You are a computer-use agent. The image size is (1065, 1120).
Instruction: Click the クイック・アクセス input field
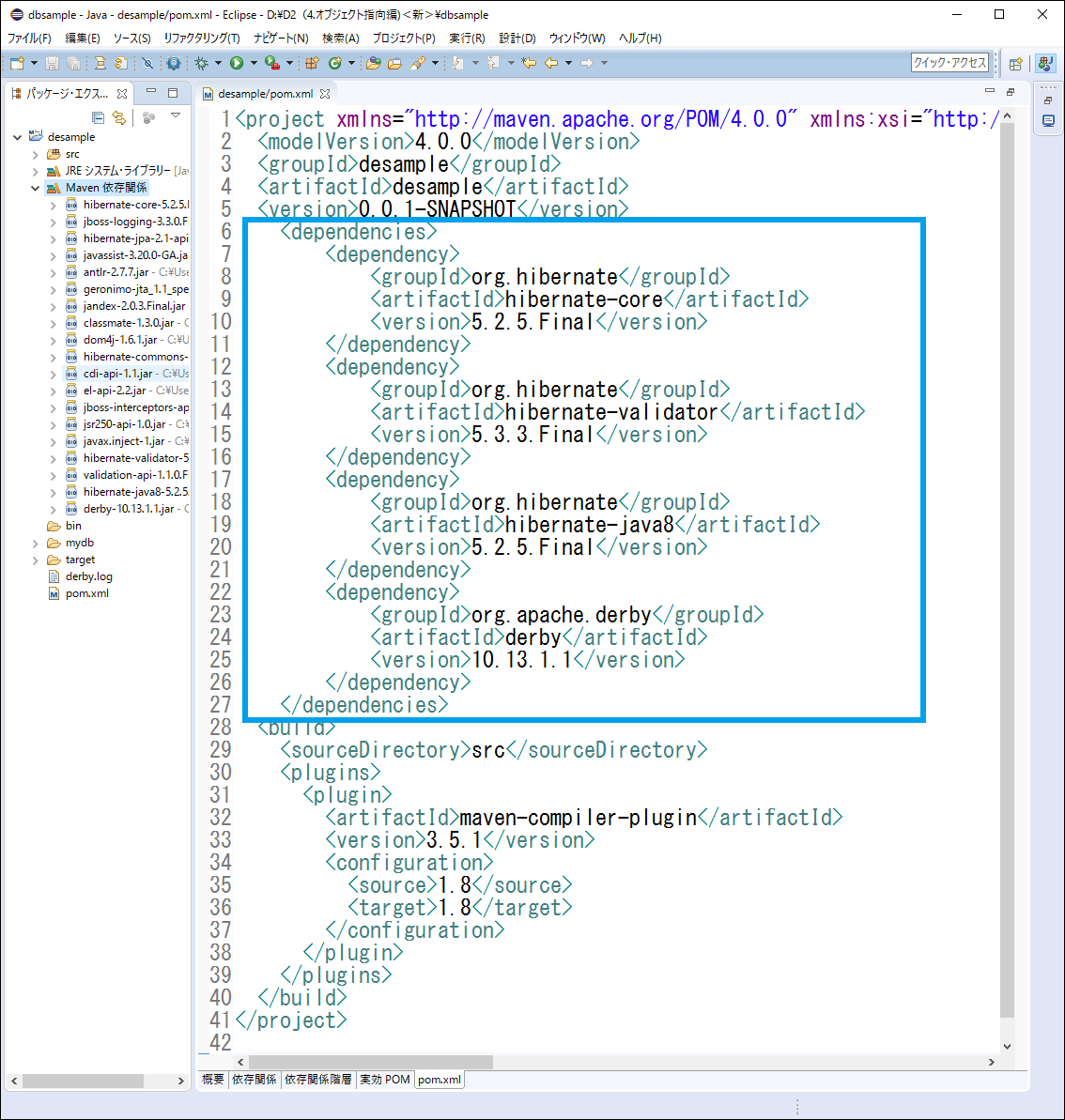[949, 63]
